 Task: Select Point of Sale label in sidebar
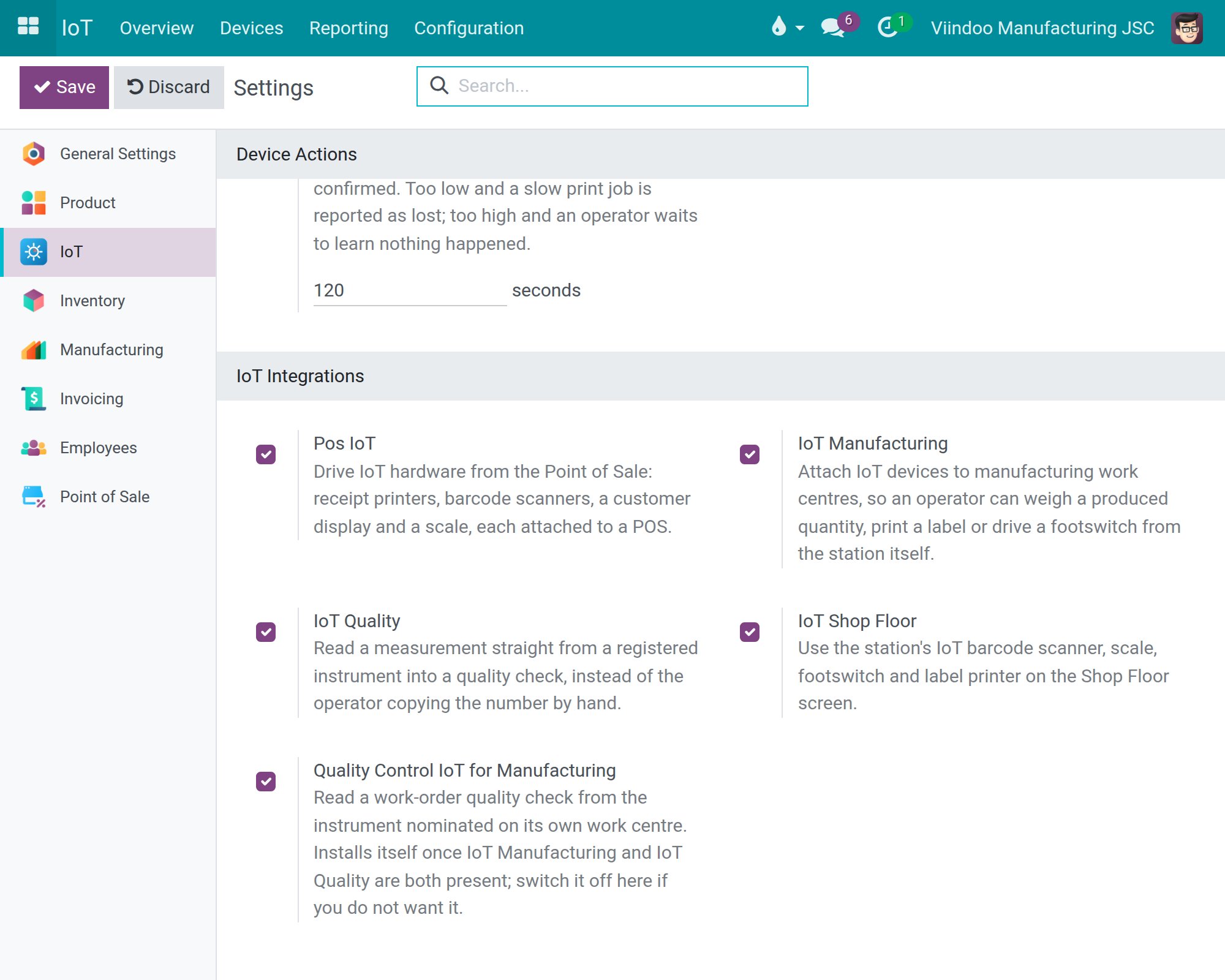click(x=105, y=497)
